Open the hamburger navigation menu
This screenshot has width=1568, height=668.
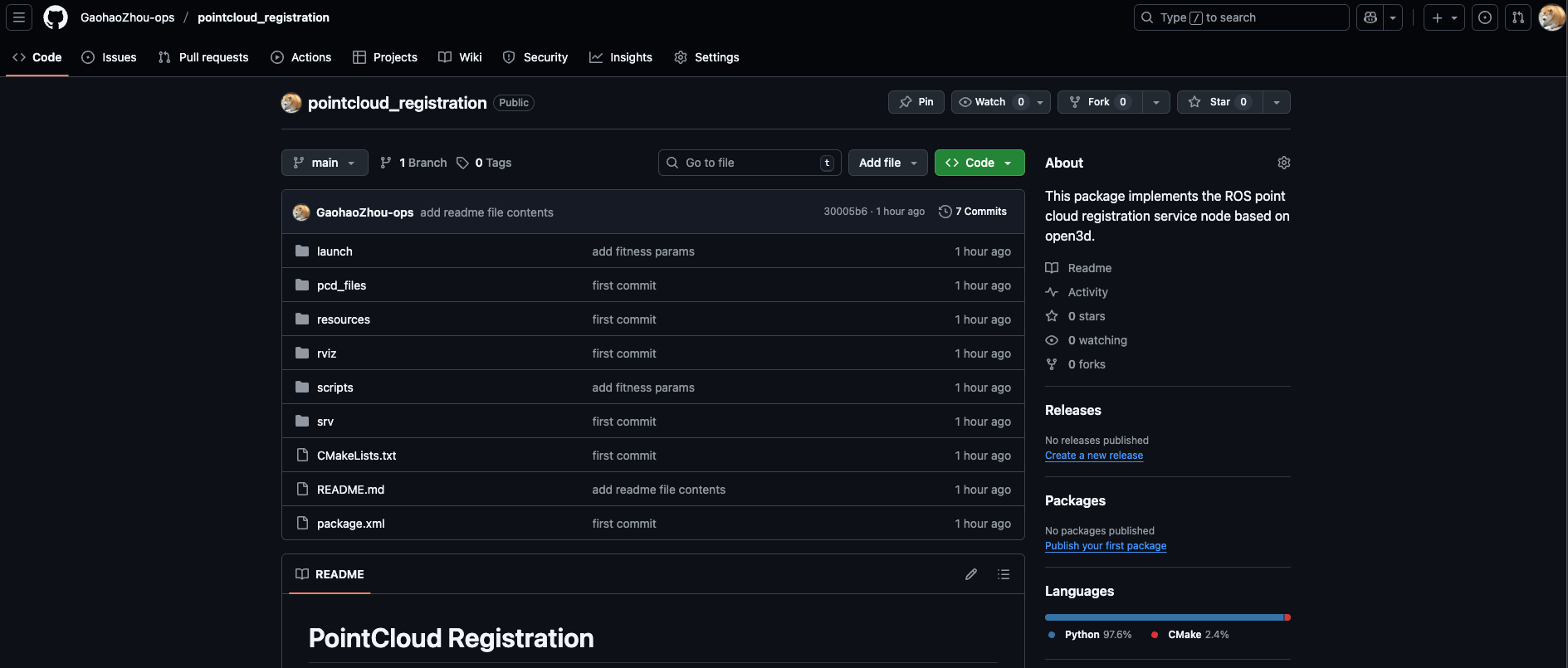[19, 17]
